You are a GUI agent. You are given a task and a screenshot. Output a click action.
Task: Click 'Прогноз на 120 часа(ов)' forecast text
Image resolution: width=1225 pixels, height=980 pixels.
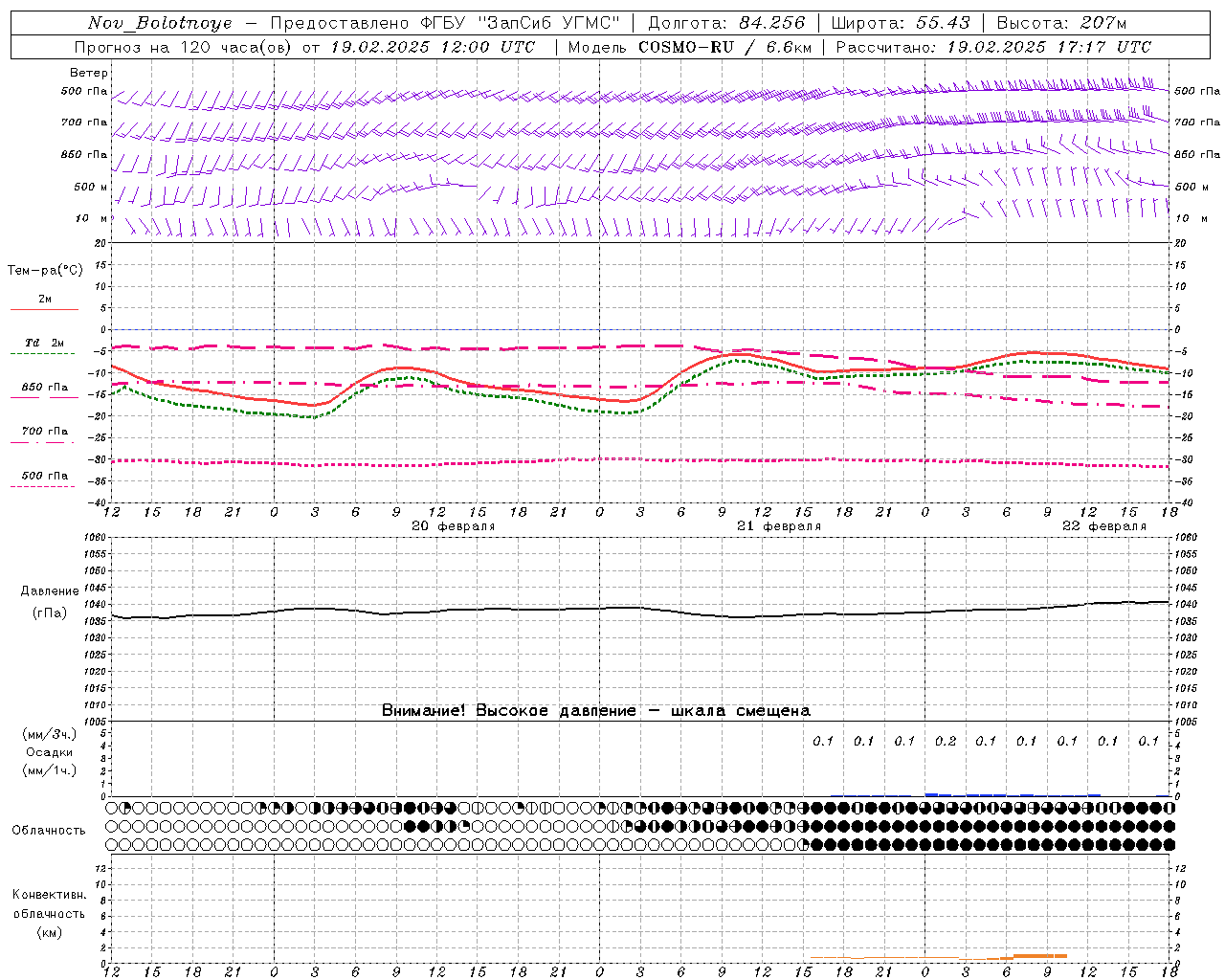coord(184,47)
